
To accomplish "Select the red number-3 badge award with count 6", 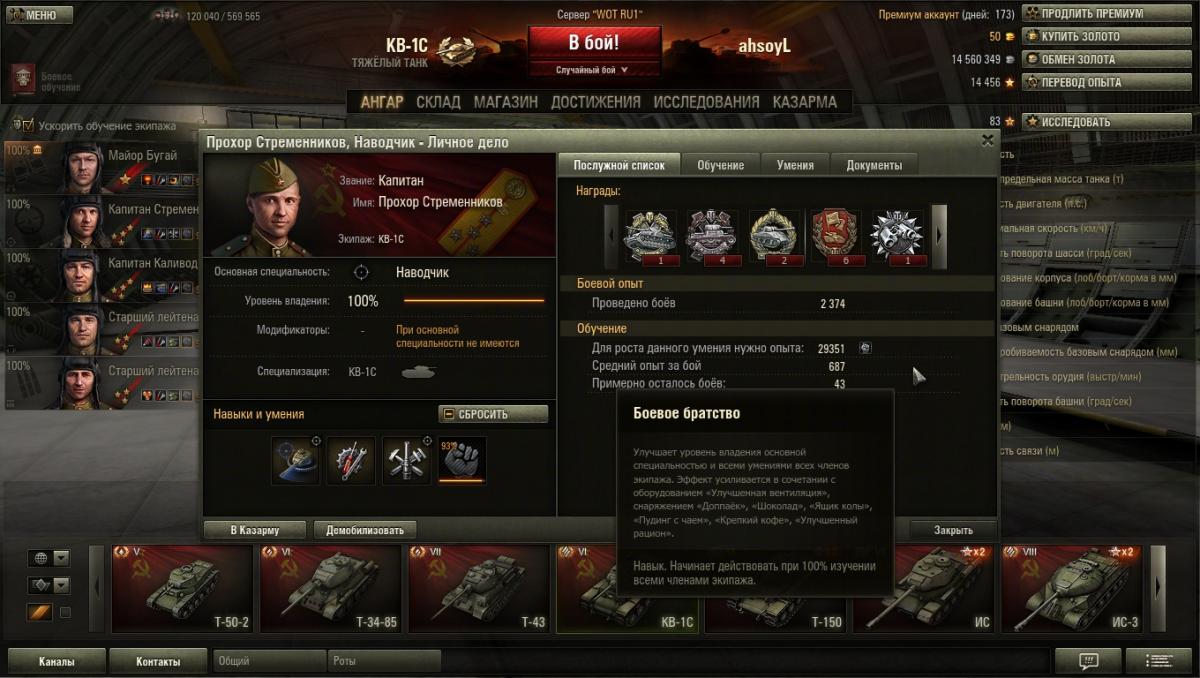I will (835, 236).
